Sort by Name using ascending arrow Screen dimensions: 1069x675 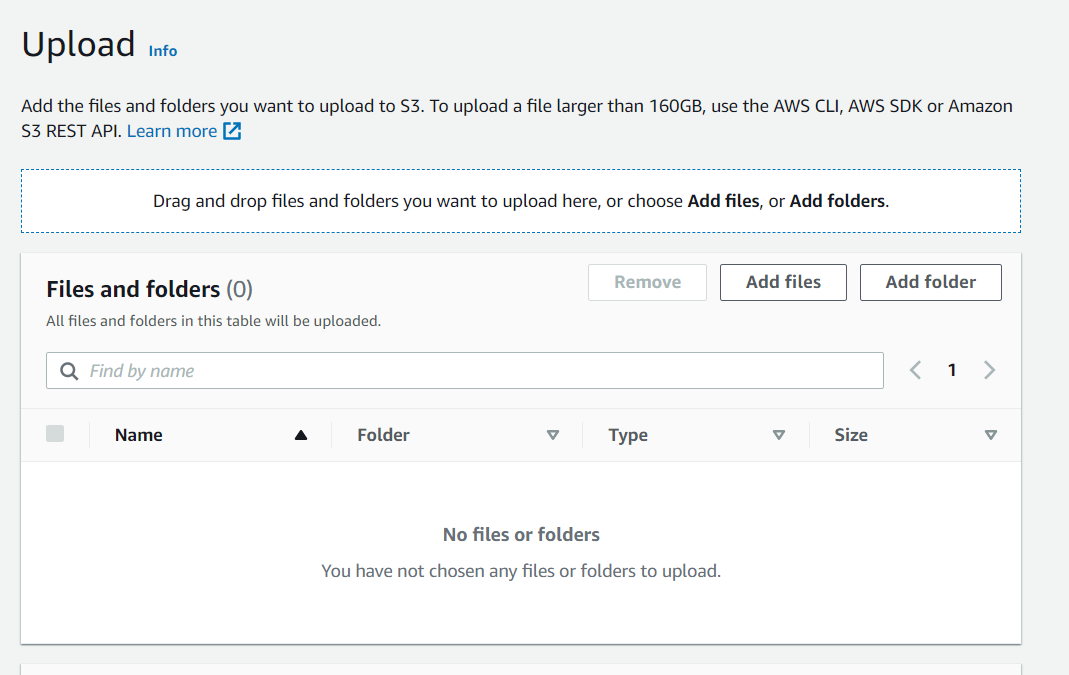click(x=301, y=435)
